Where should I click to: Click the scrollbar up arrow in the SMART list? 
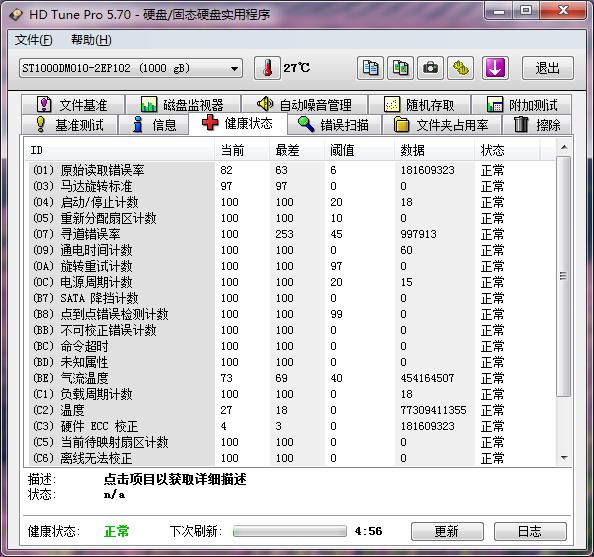564,147
